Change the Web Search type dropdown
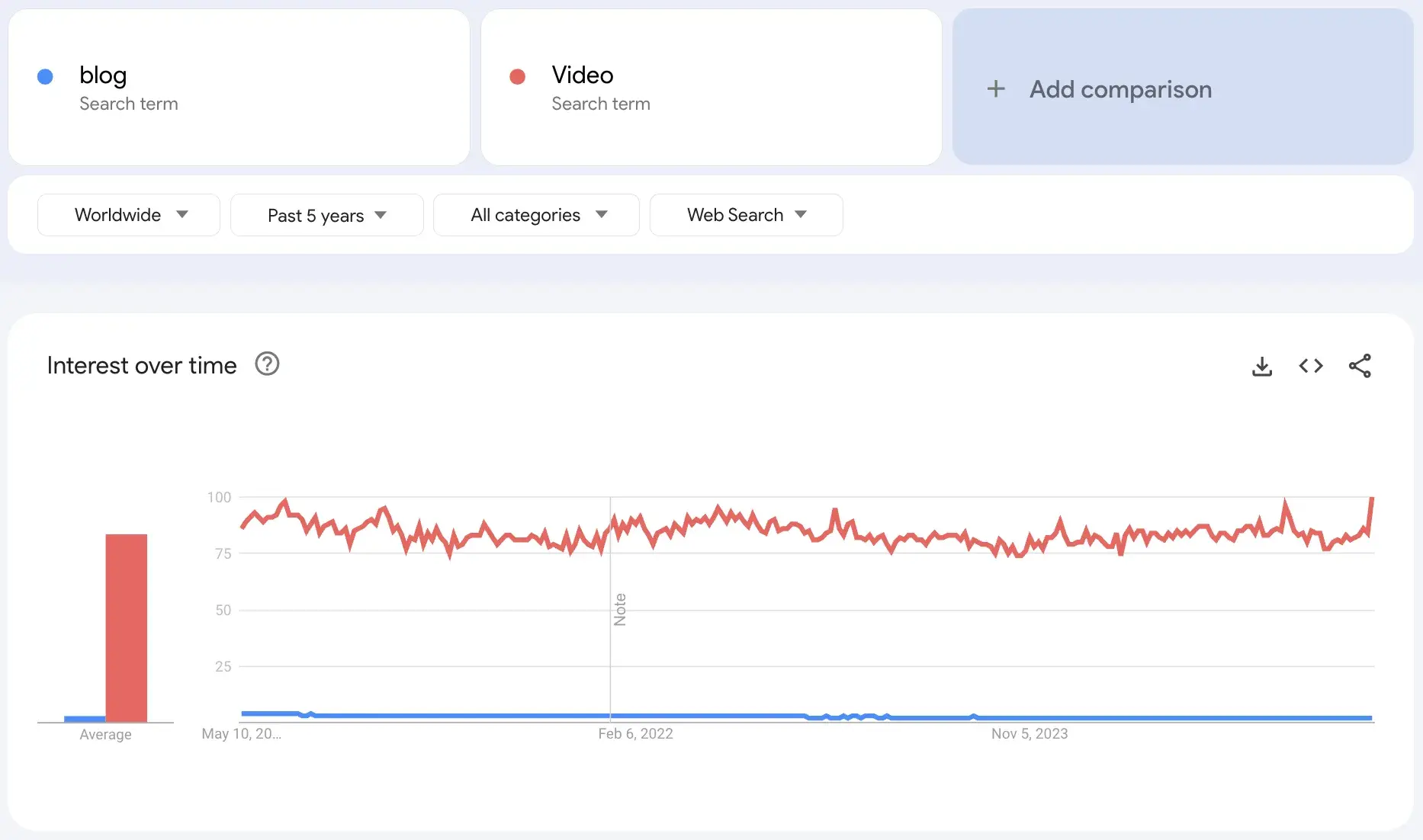 click(746, 215)
